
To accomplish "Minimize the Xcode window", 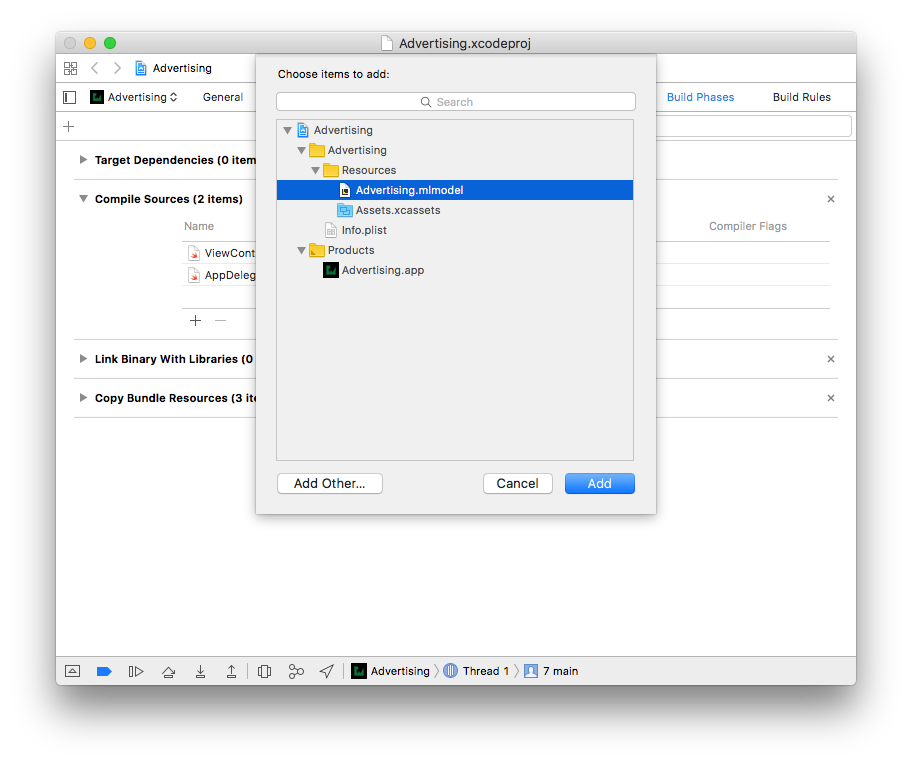I will (90, 43).
